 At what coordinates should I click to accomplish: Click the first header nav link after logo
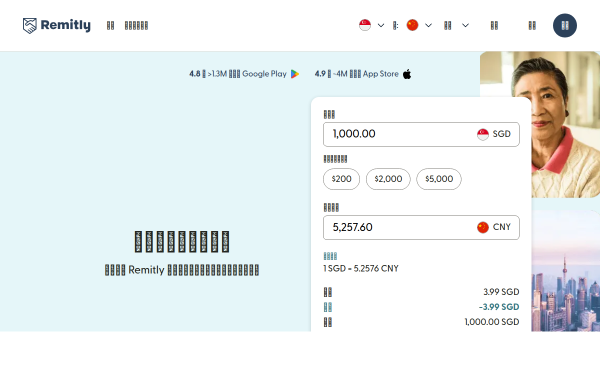pos(110,26)
